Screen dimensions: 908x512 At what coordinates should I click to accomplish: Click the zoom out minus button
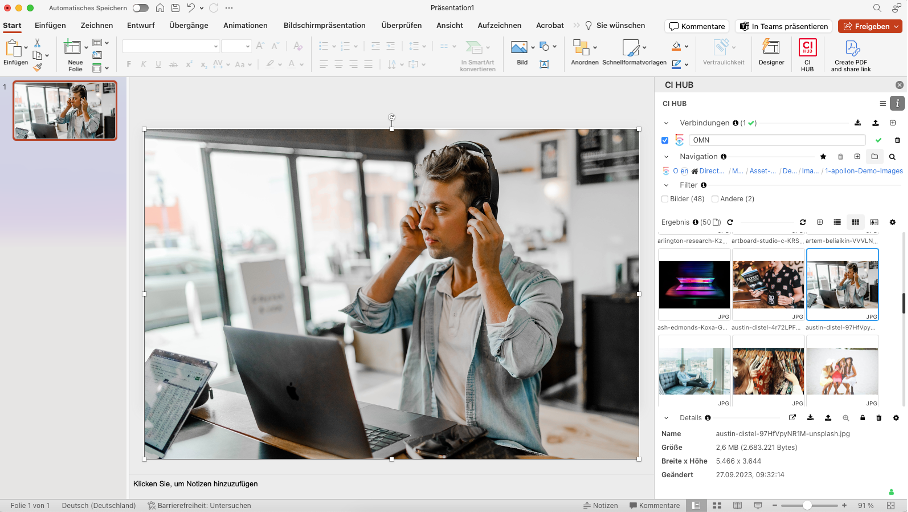(x=775, y=506)
